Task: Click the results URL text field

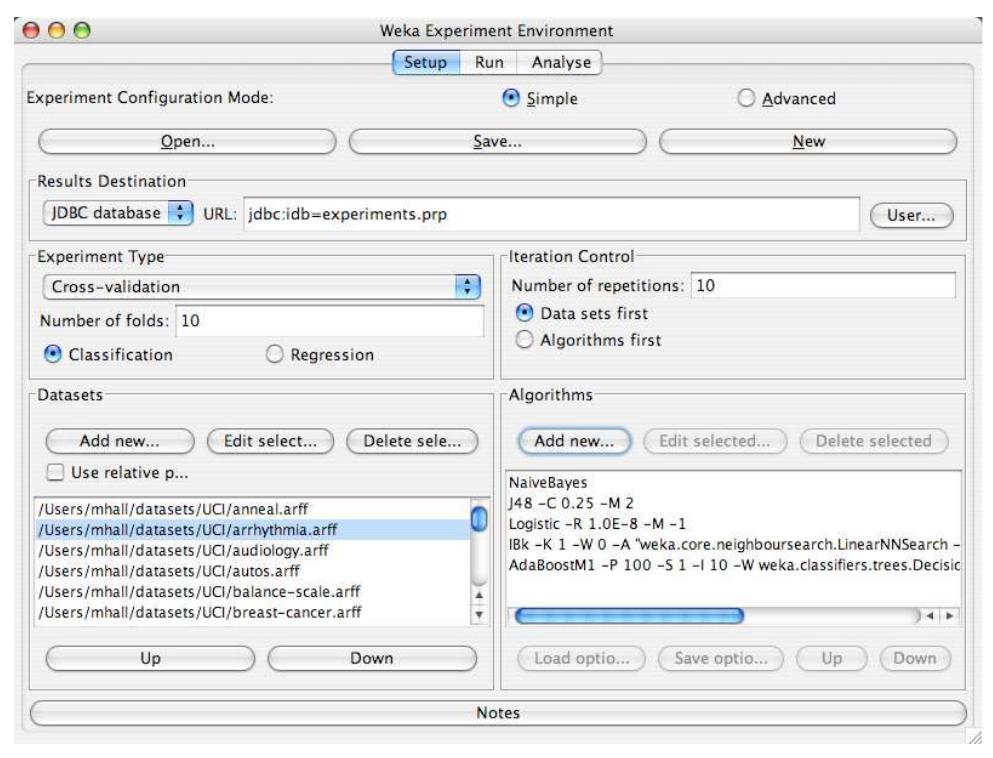Action: [x=551, y=214]
